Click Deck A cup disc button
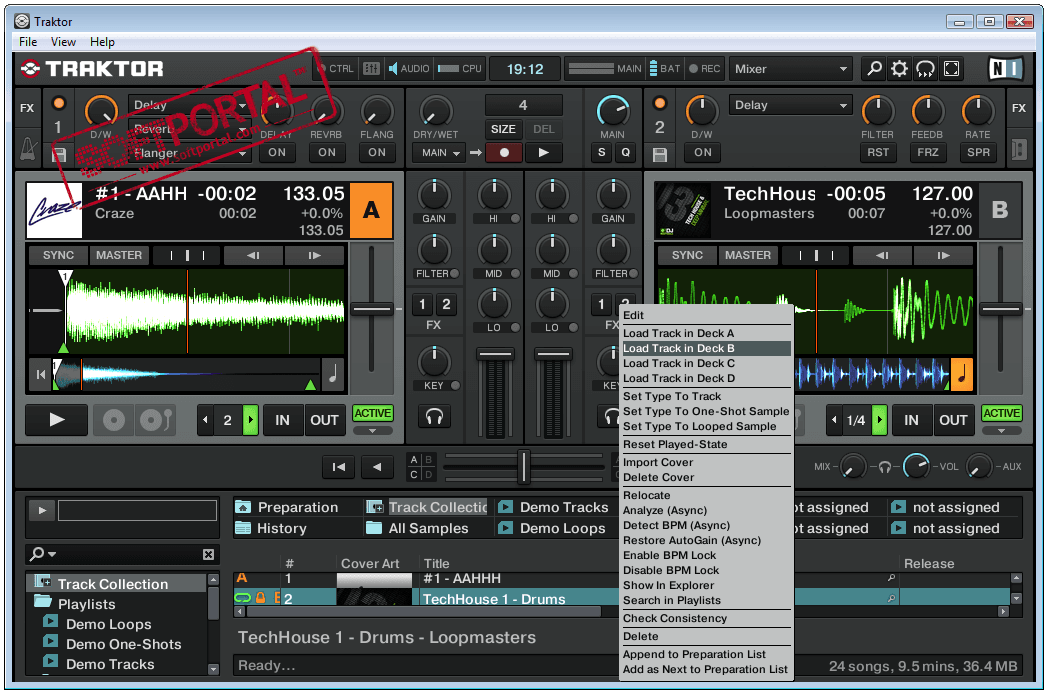 point(155,420)
